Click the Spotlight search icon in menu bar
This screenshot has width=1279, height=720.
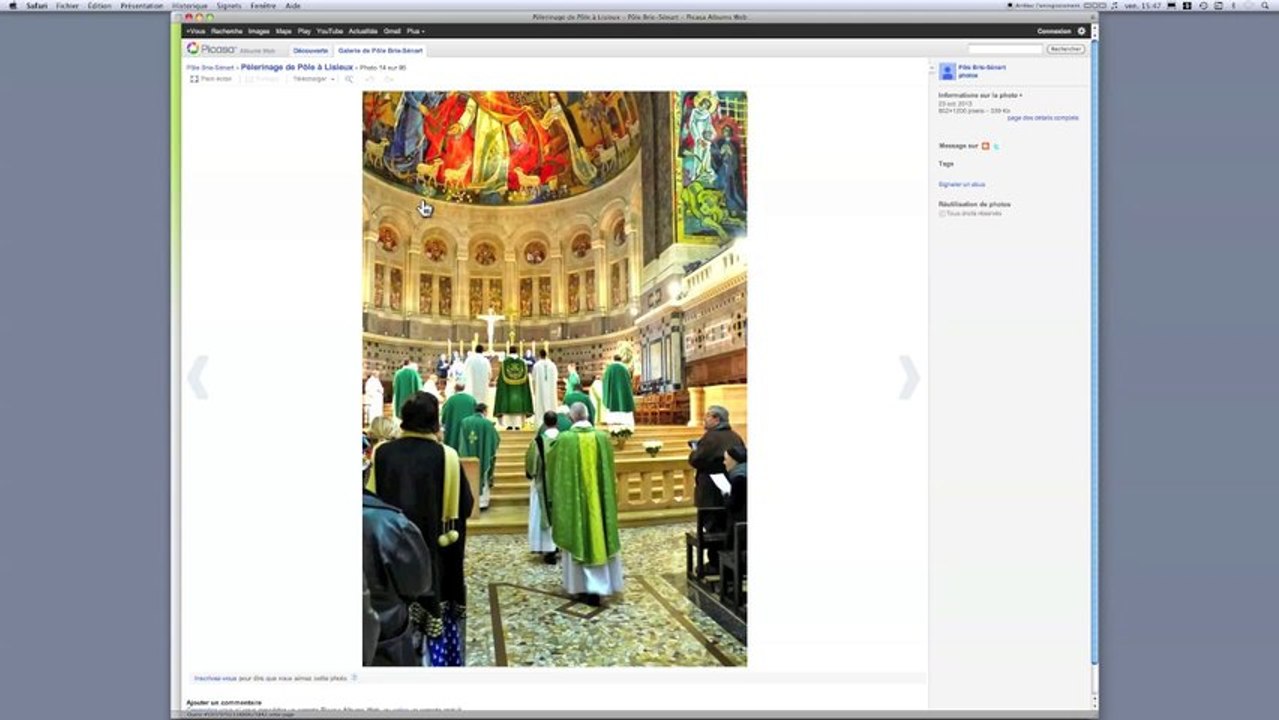[x=1265, y=5]
